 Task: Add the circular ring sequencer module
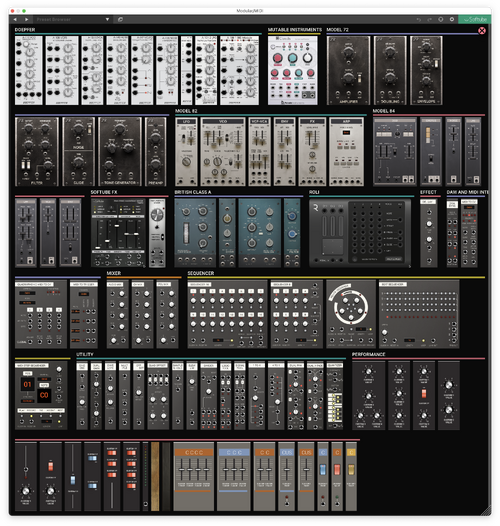pyautogui.click(x=351, y=314)
